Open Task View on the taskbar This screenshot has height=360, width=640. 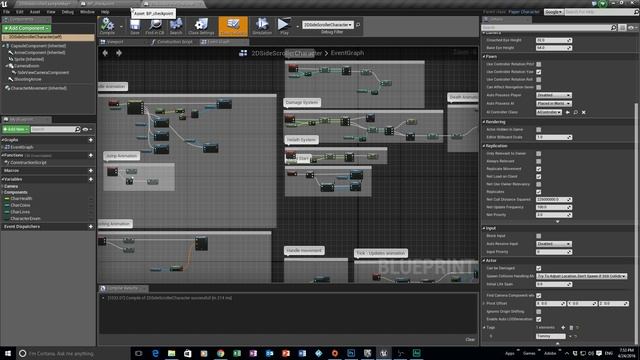[x=139, y=353]
